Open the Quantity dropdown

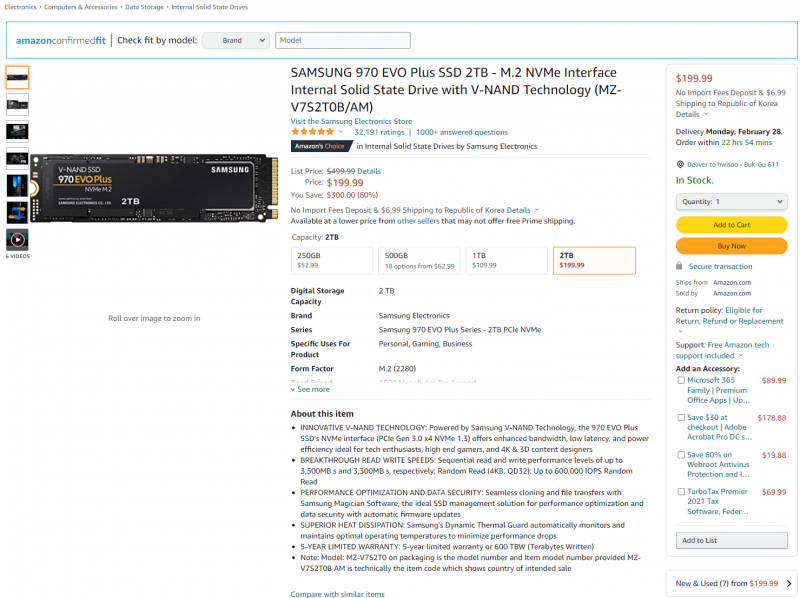[x=732, y=202]
